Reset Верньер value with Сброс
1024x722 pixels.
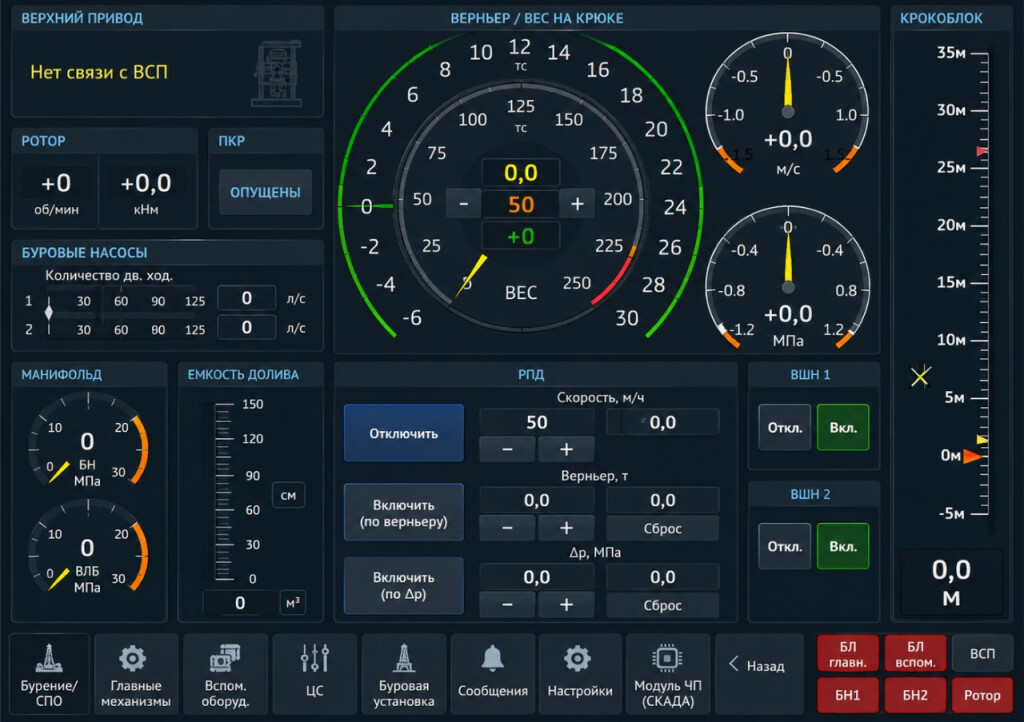(x=662, y=528)
